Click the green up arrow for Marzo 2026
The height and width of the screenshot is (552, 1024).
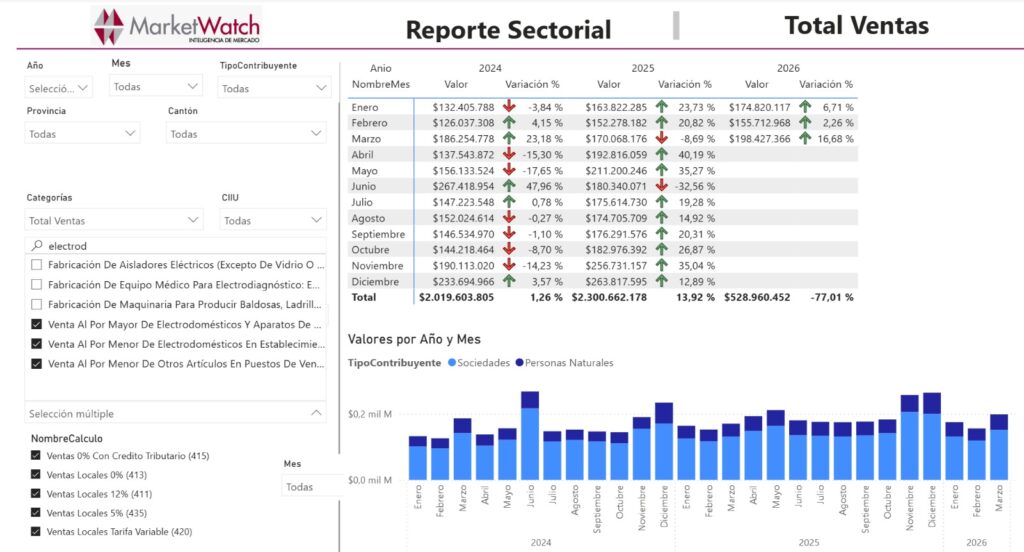pyautogui.click(x=805, y=138)
